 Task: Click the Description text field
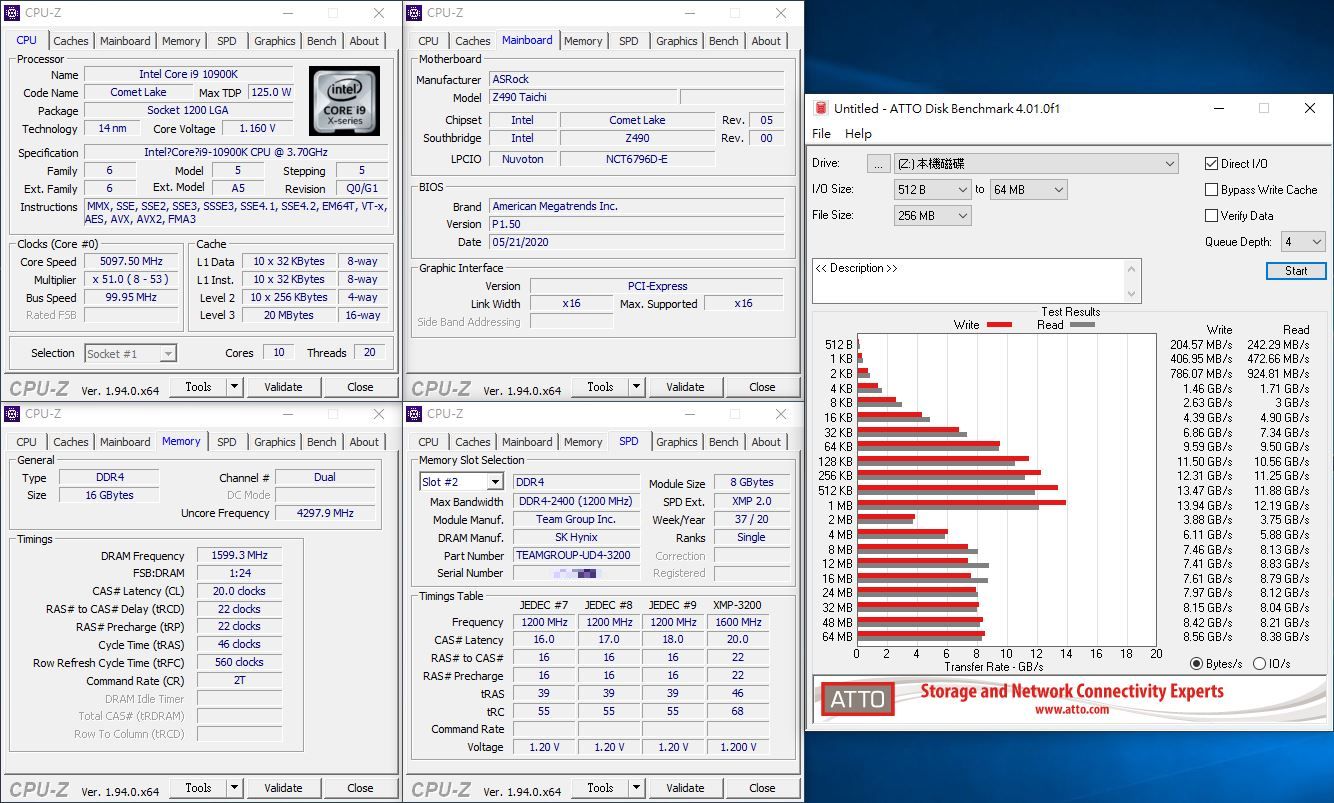coord(968,281)
